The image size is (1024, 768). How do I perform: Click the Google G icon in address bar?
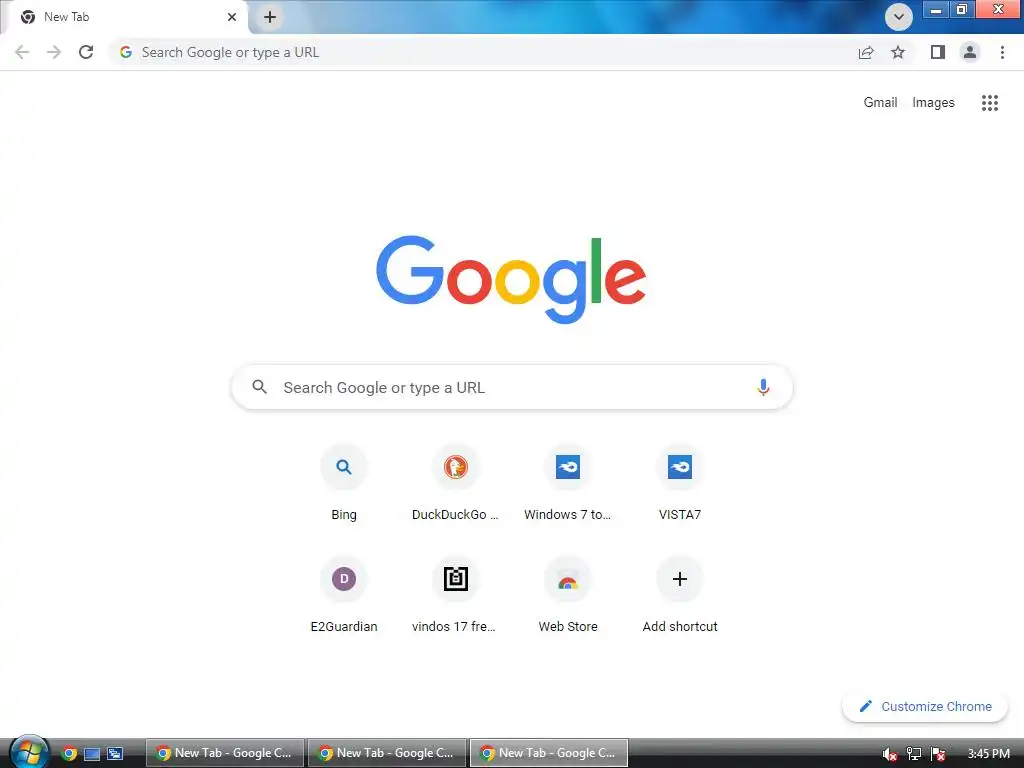pyautogui.click(x=126, y=52)
